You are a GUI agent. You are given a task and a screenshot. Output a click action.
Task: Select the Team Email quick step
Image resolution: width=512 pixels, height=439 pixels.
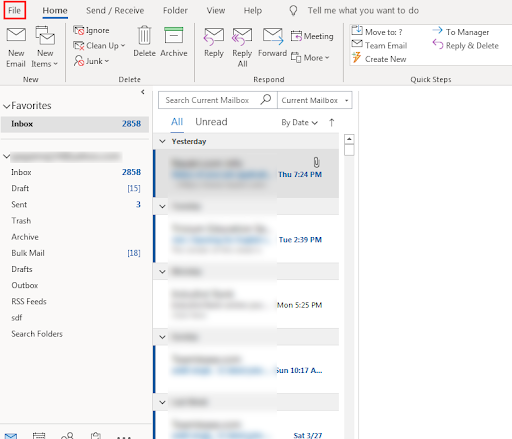pos(379,45)
